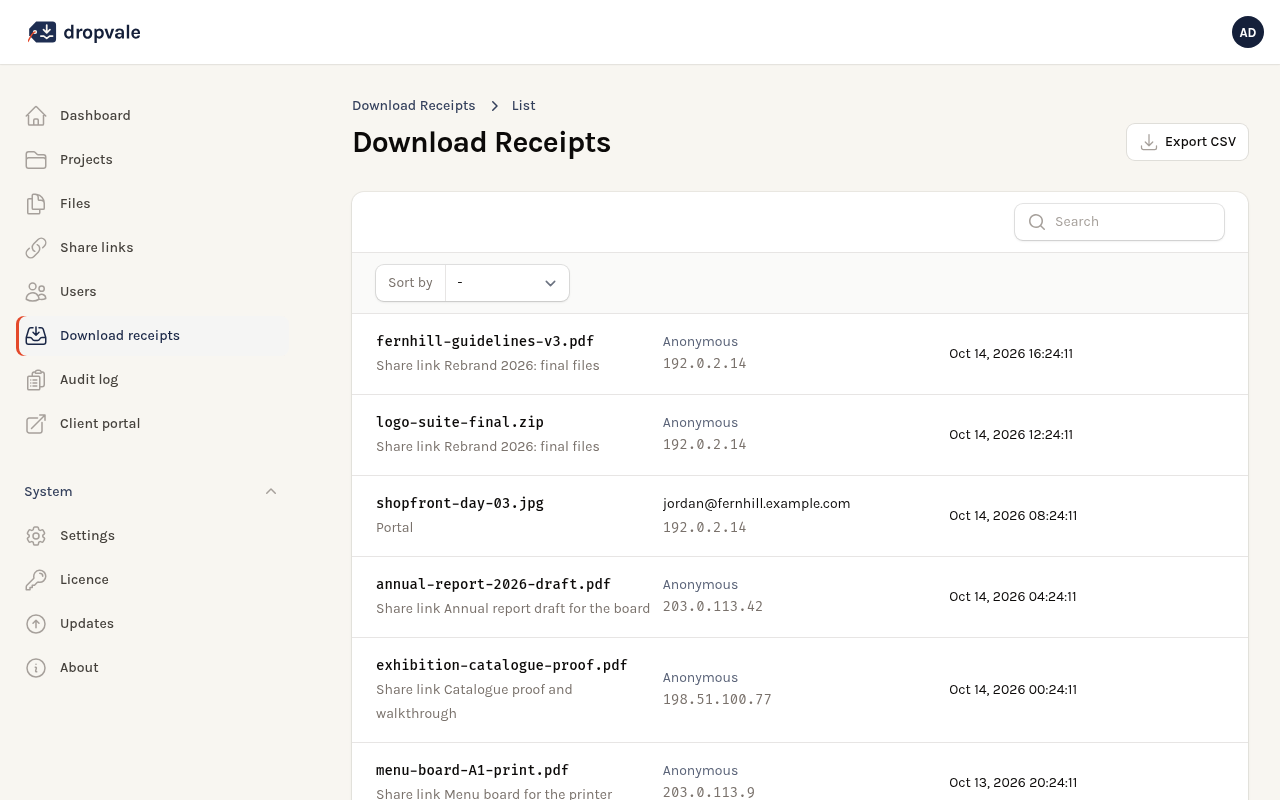Select exhibition-catalogue-proof.pdf row
Screen dimensions: 1280x800
click(x=800, y=690)
